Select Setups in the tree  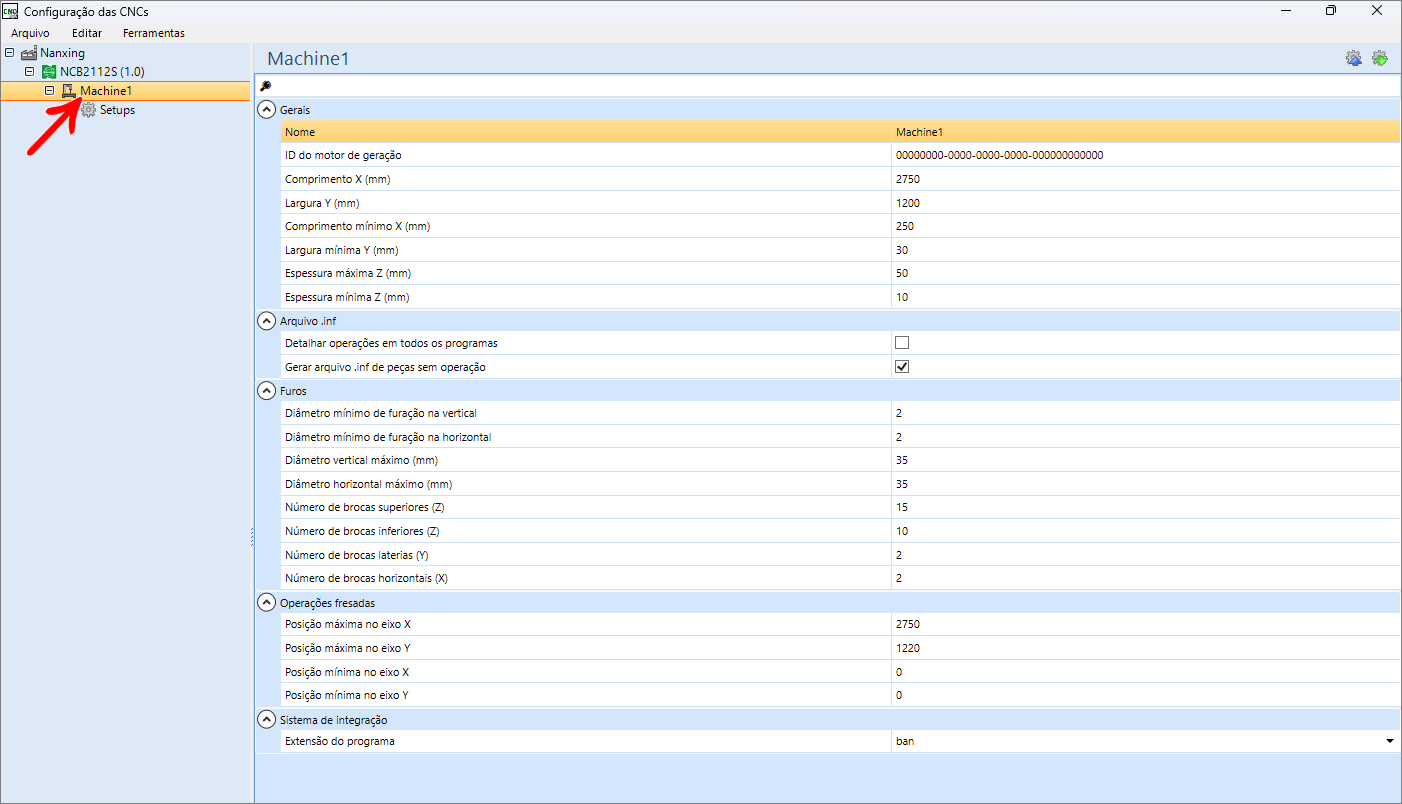pyautogui.click(x=117, y=110)
